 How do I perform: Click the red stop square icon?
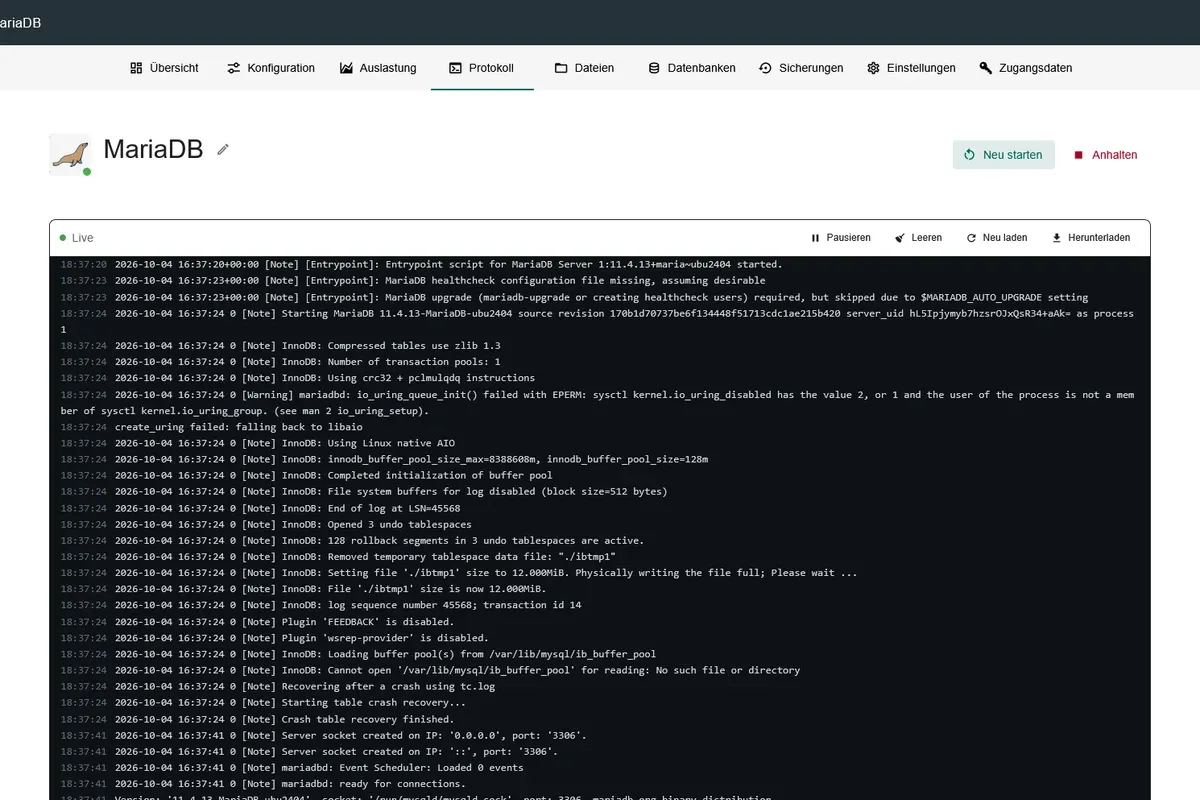pos(1079,155)
